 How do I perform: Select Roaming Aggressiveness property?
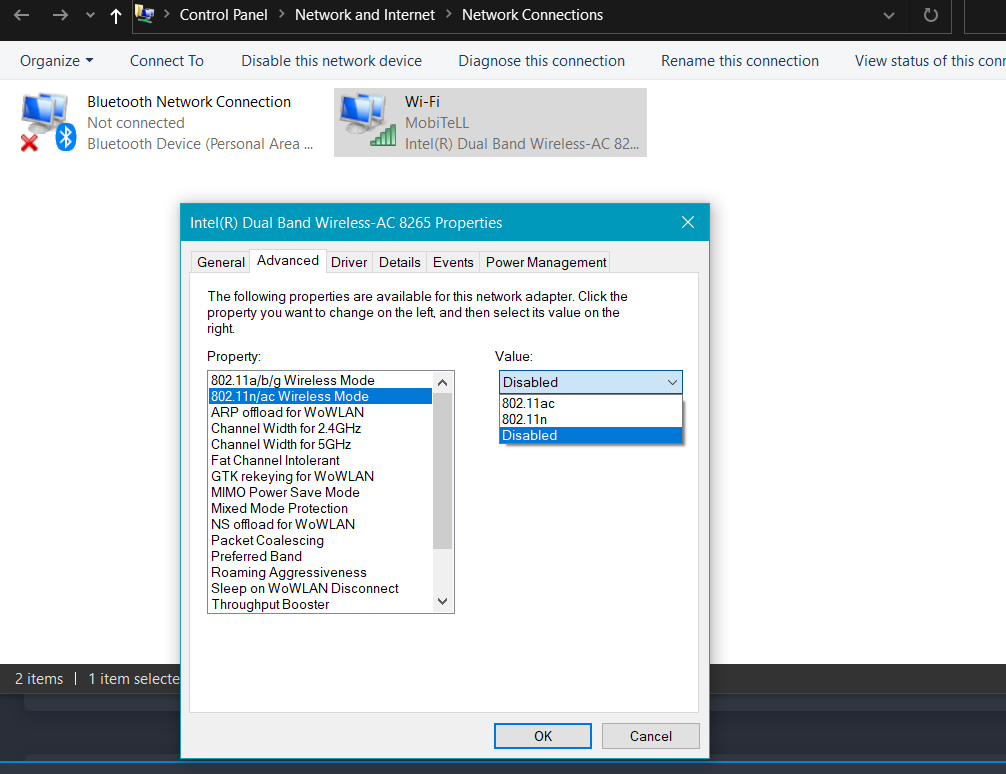point(320,572)
